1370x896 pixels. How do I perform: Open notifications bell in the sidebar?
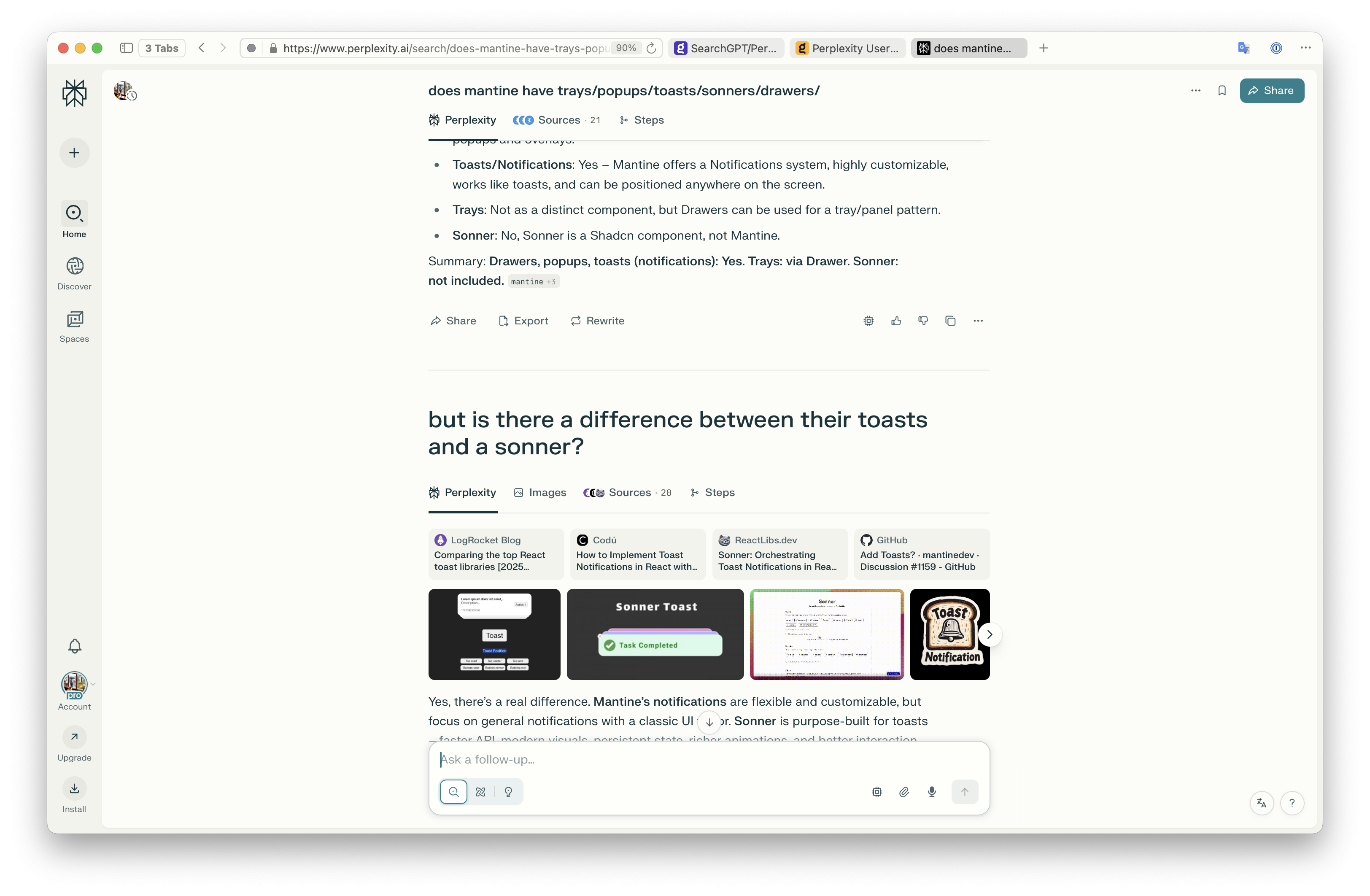pyautogui.click(x=74, y=646)
